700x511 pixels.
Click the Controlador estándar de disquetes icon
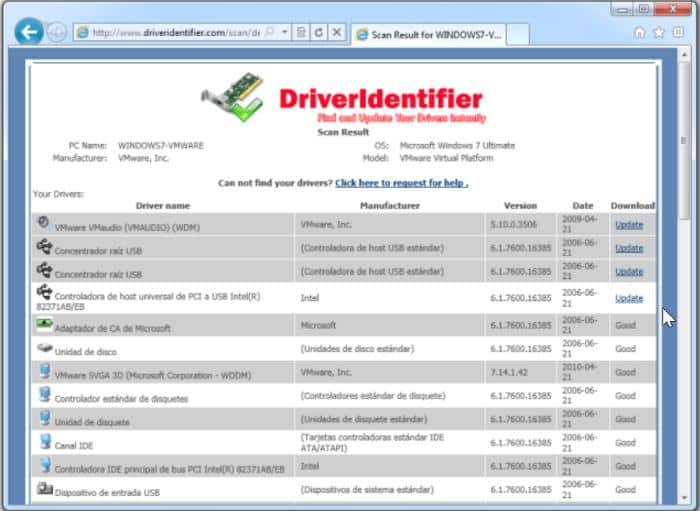44,395
